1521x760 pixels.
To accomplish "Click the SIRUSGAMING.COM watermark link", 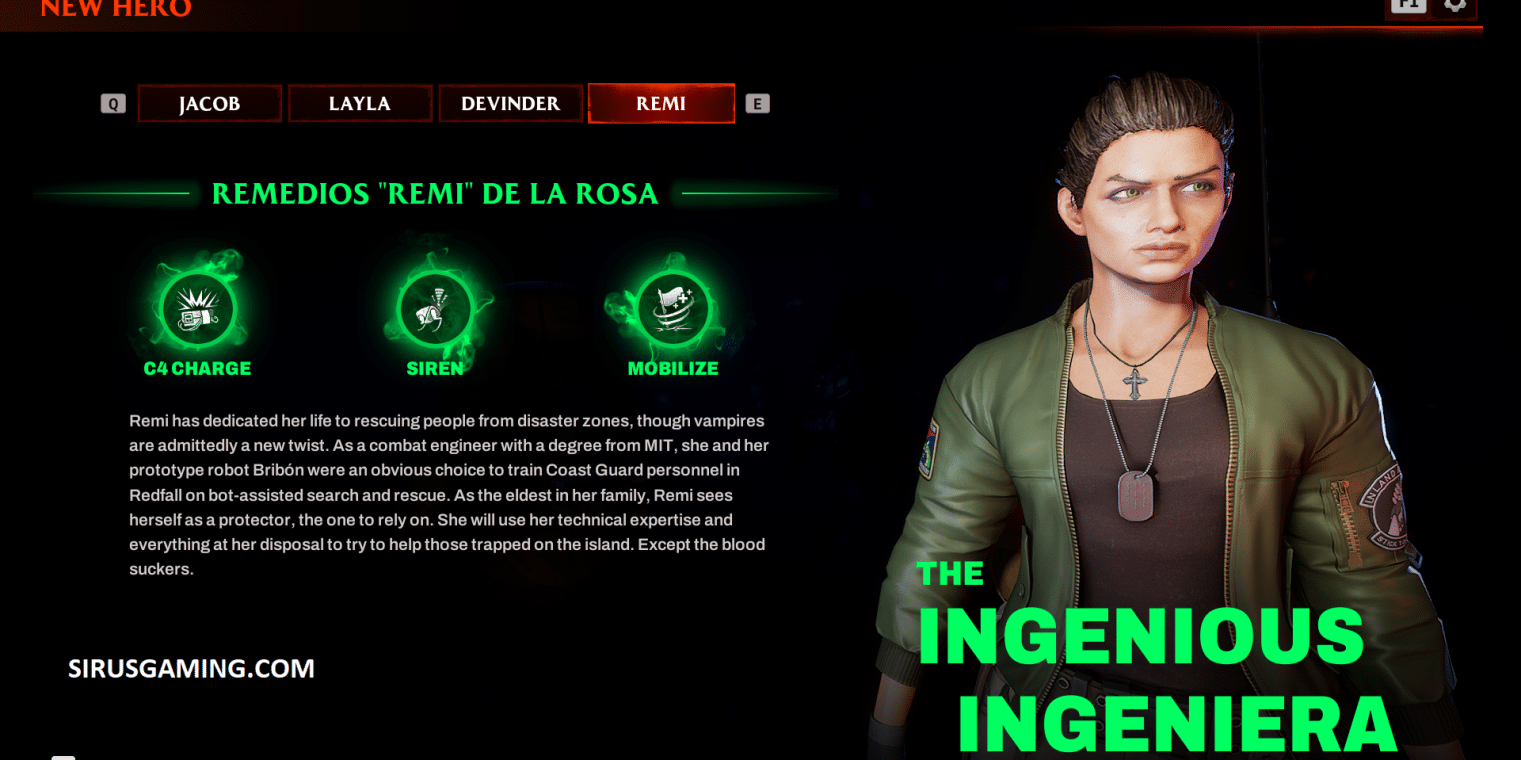I will 191,669.
